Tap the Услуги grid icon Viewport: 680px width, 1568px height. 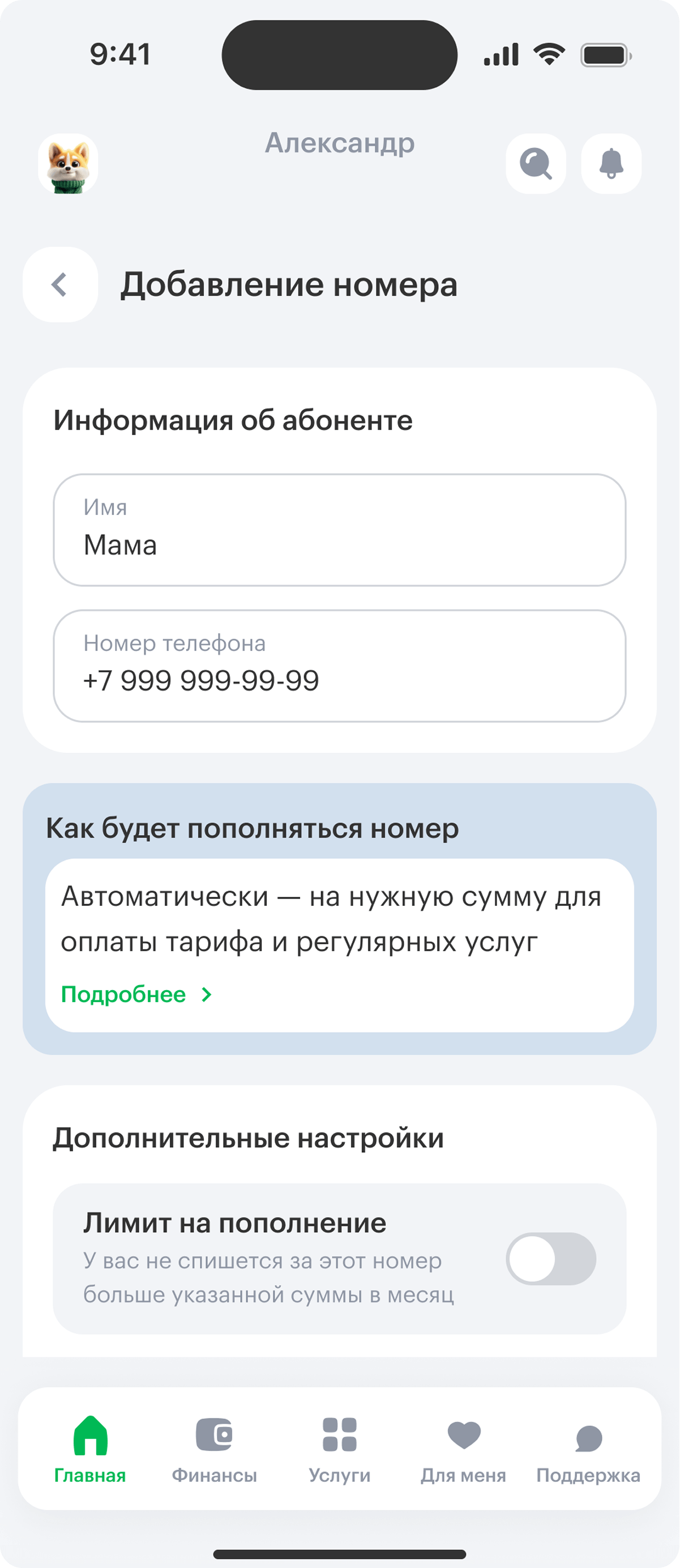(x=339, y=1435)
